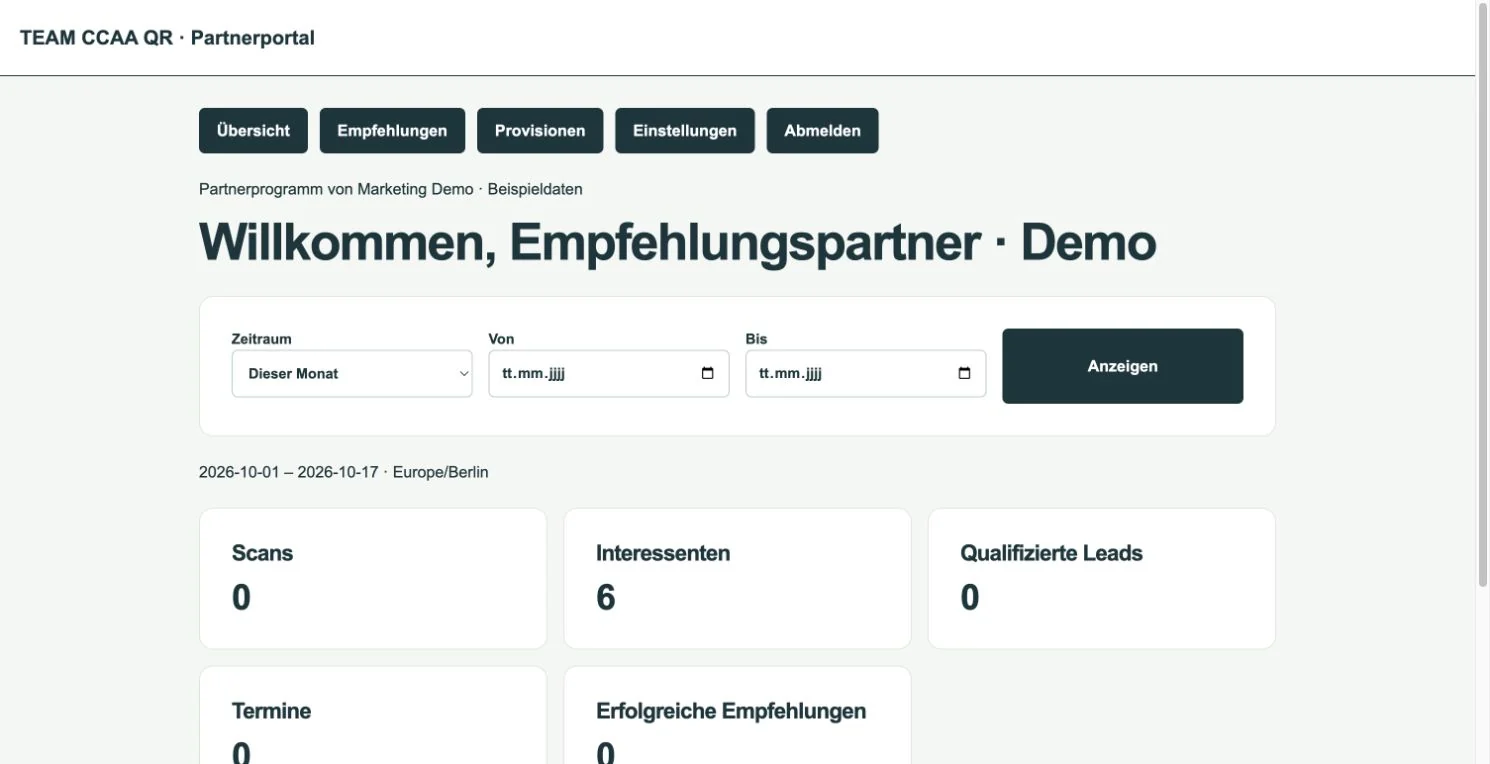The width and height of the screenshot is (1490, 764).
Task: Click the Partnerprogramm von Marketing Demo text
Action: click(336, 189)
